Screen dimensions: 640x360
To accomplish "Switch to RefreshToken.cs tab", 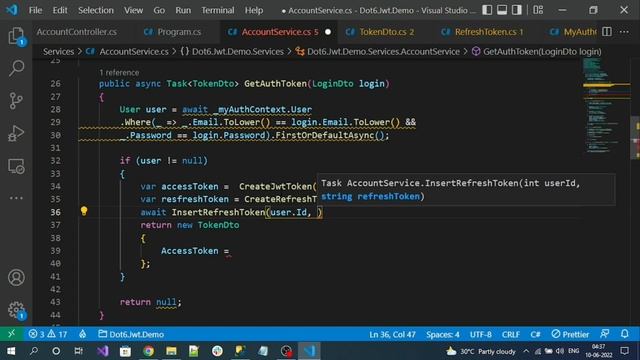I will point(488,32).
